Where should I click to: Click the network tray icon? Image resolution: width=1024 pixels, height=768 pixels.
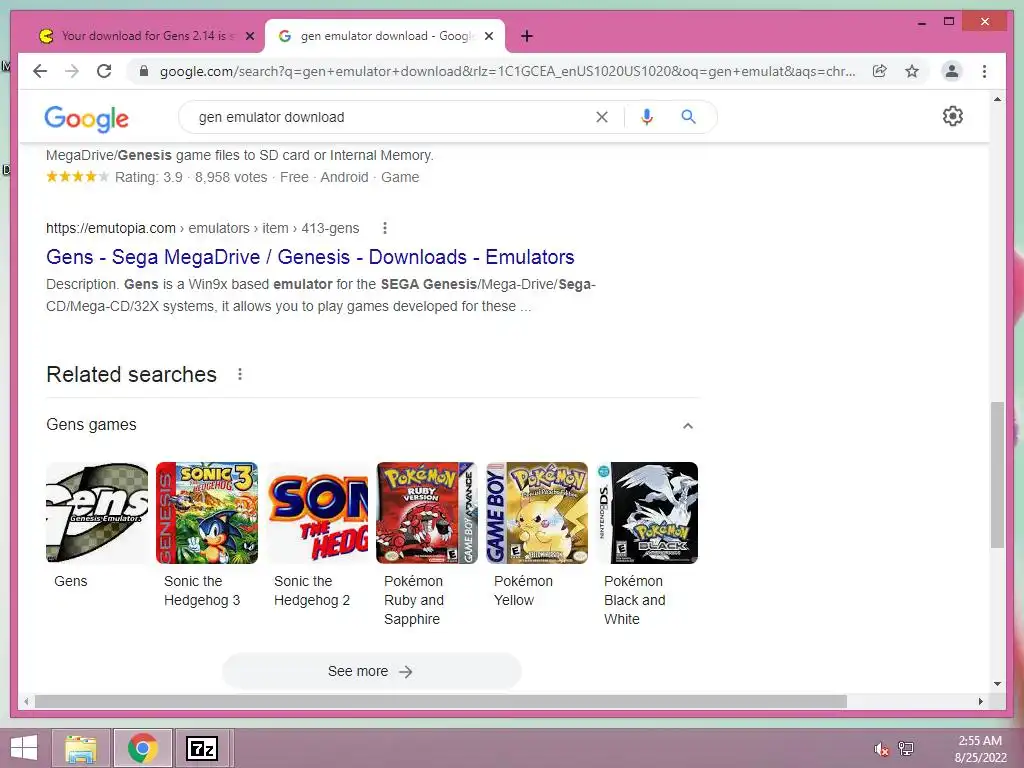[906, 748]
